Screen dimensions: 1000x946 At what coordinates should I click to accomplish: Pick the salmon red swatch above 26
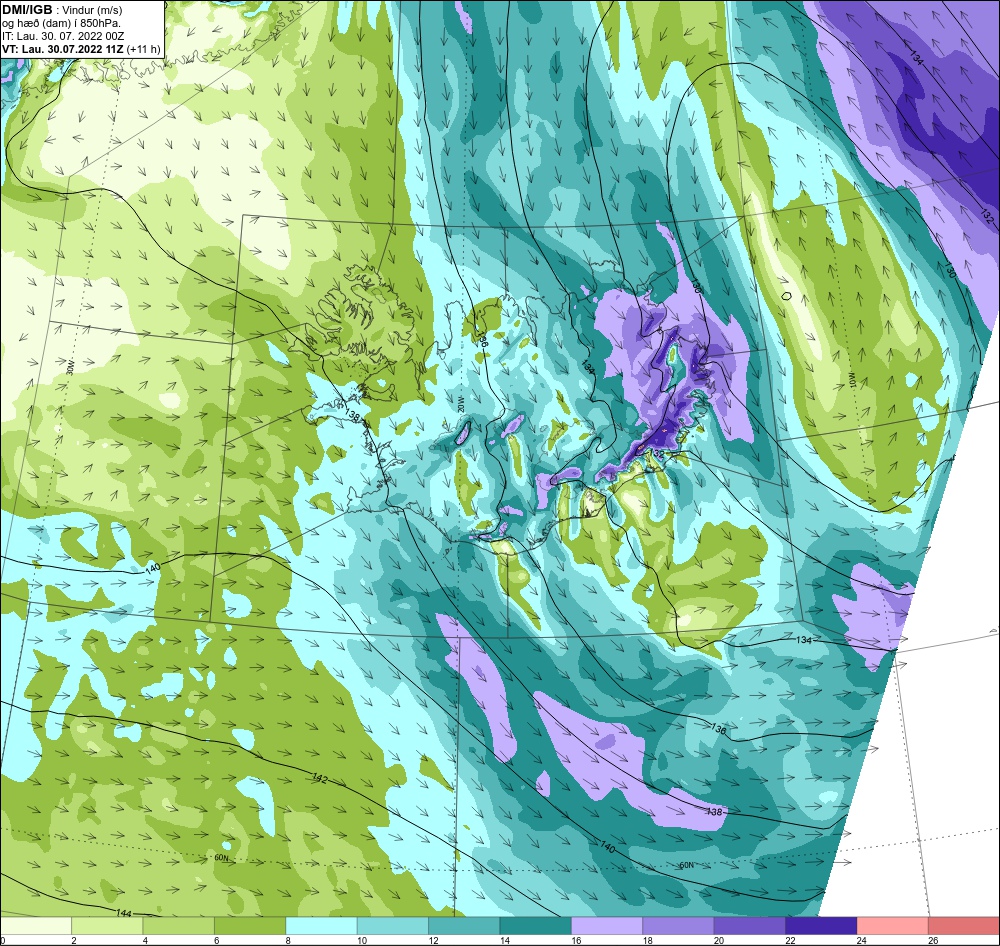click(964, 925)
